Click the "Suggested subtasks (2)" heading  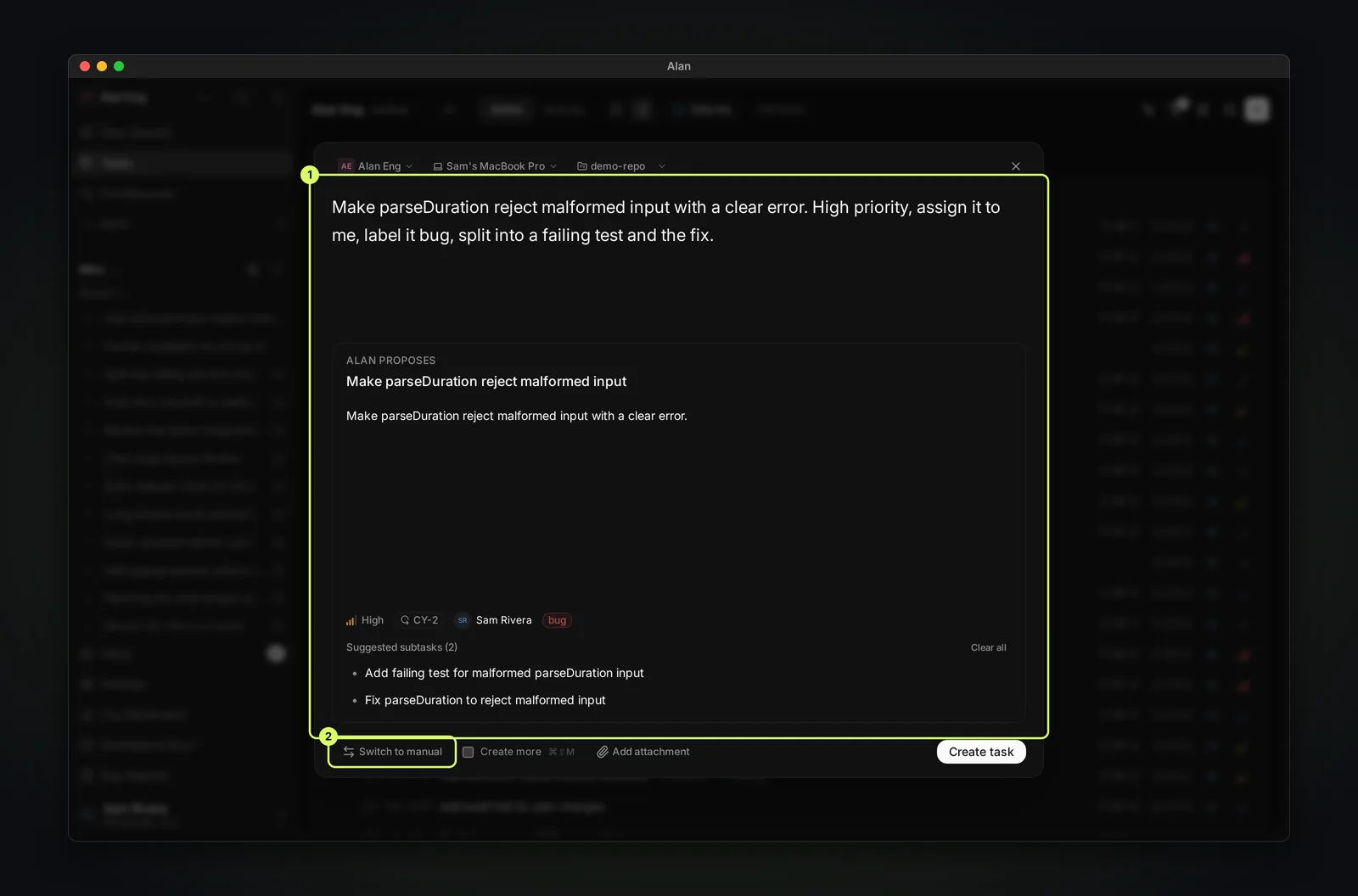tap(401, 647)
